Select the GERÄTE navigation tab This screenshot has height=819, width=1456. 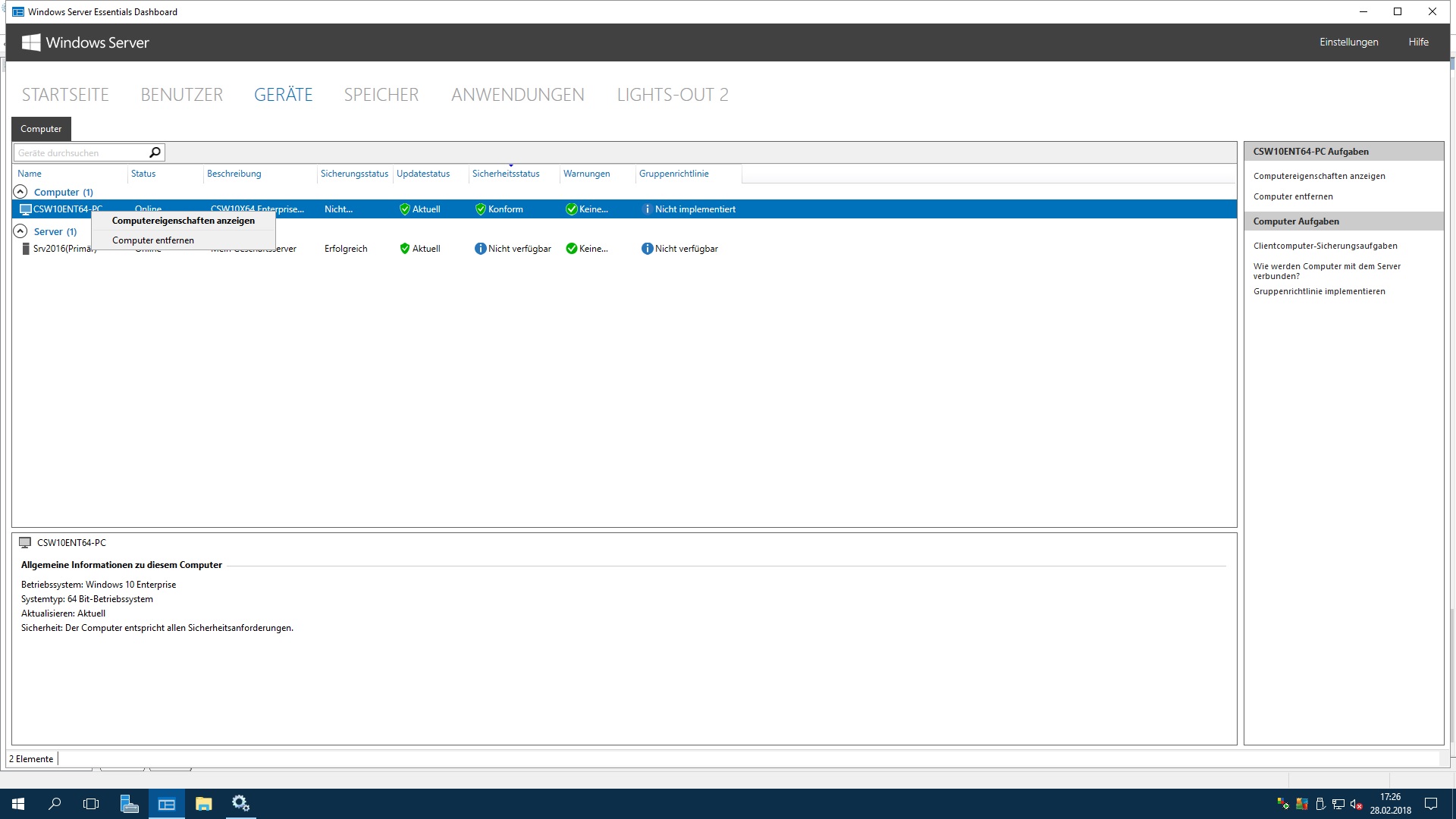click(283, 94)
